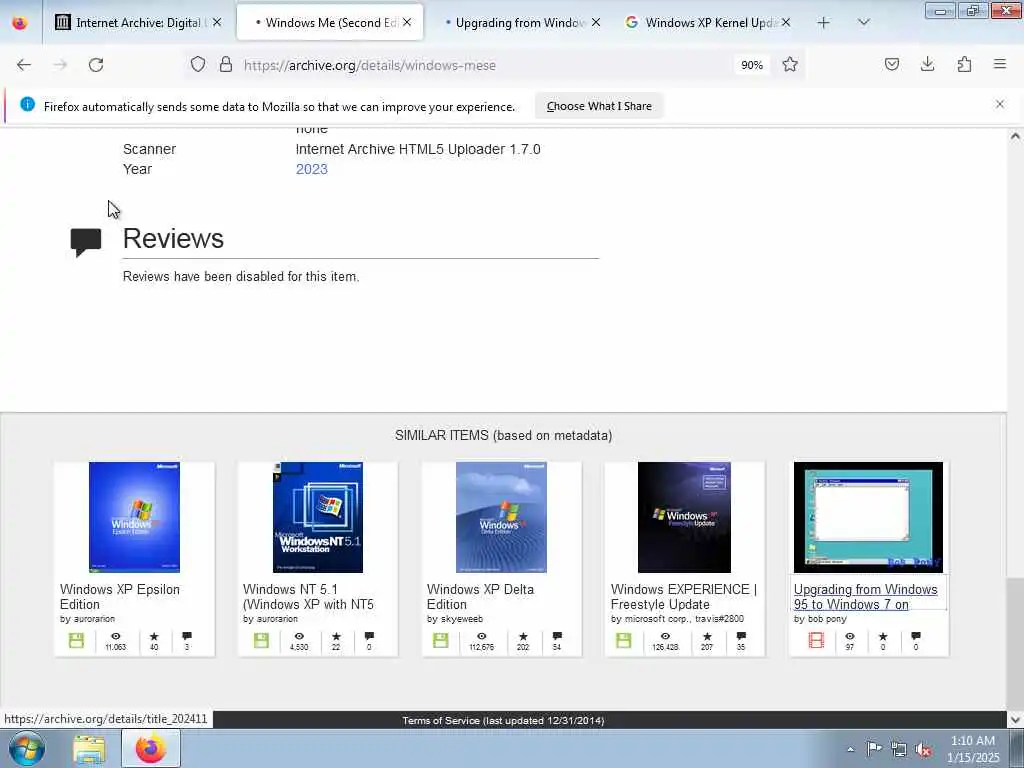Screen dimensions: 1024x768
Task: Go back to the previous page
Action: (x=24, y=65)
